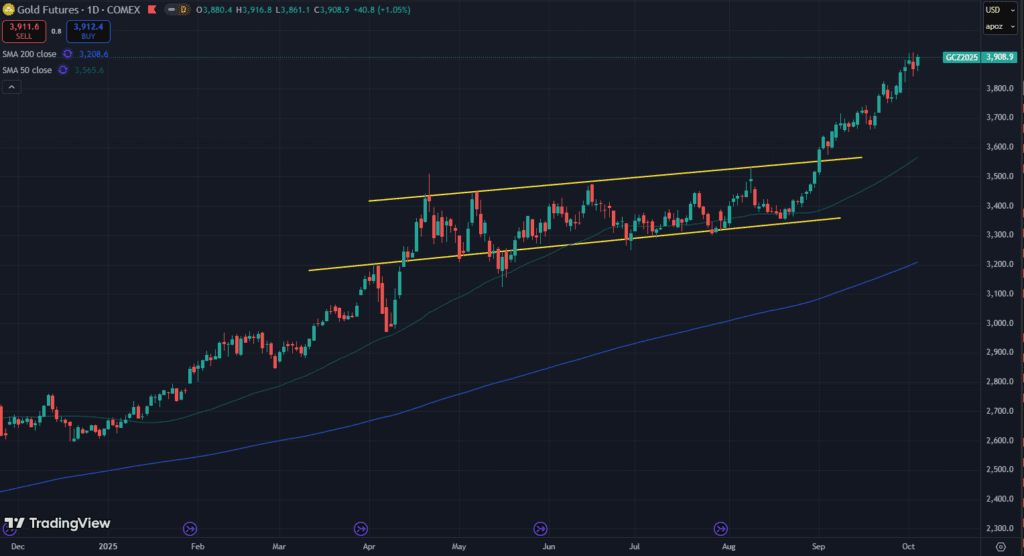
Task: Click the contract roll marker near February
Action: tap(190, 528)
